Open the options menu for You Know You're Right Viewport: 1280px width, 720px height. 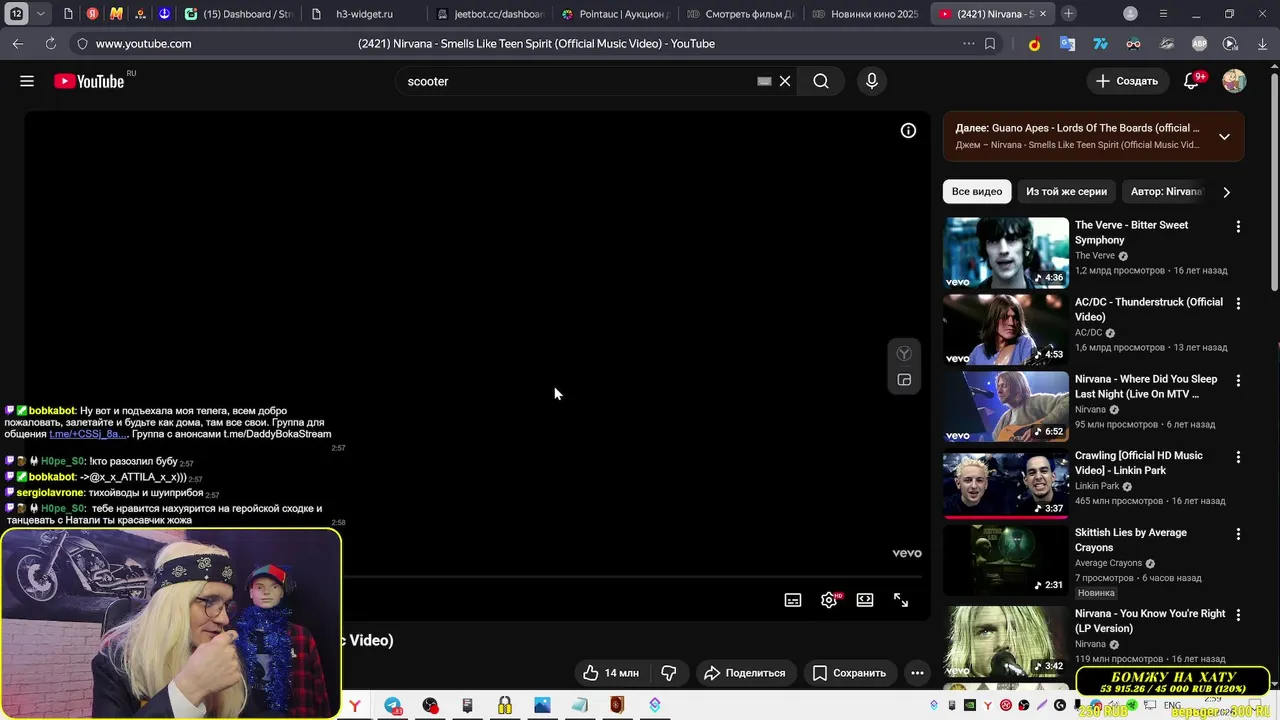click(x=1238, y=615)
